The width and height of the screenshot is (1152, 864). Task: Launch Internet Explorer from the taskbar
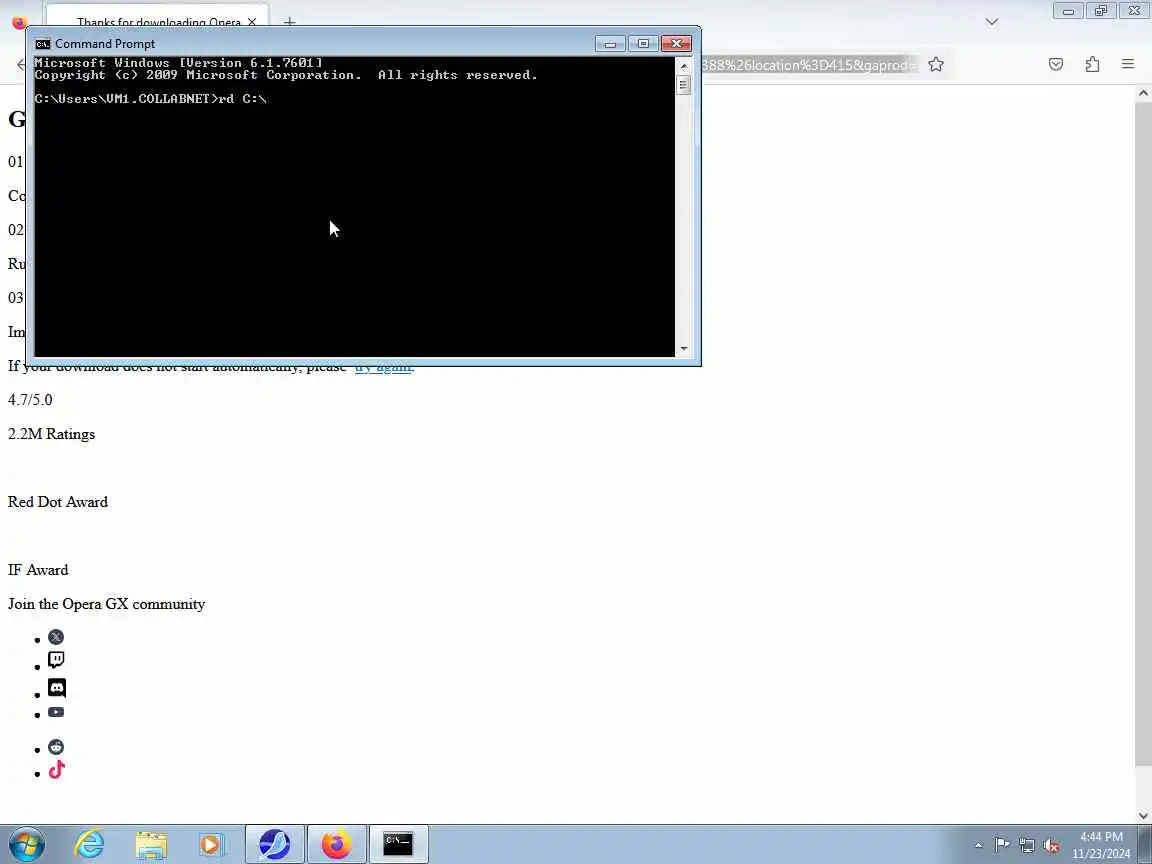(90, 844)
